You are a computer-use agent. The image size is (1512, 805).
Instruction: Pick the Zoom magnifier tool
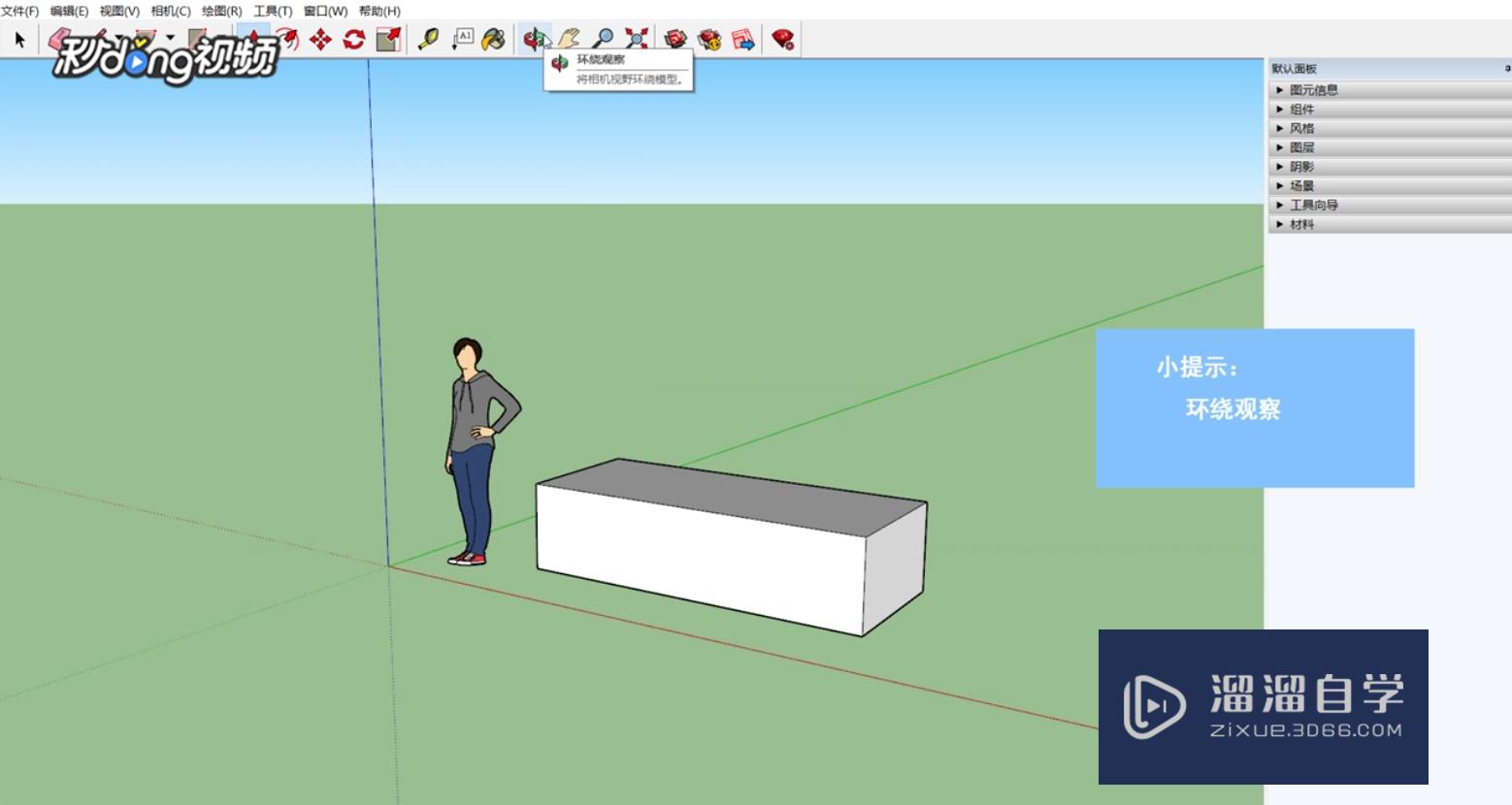click(603, 40)
